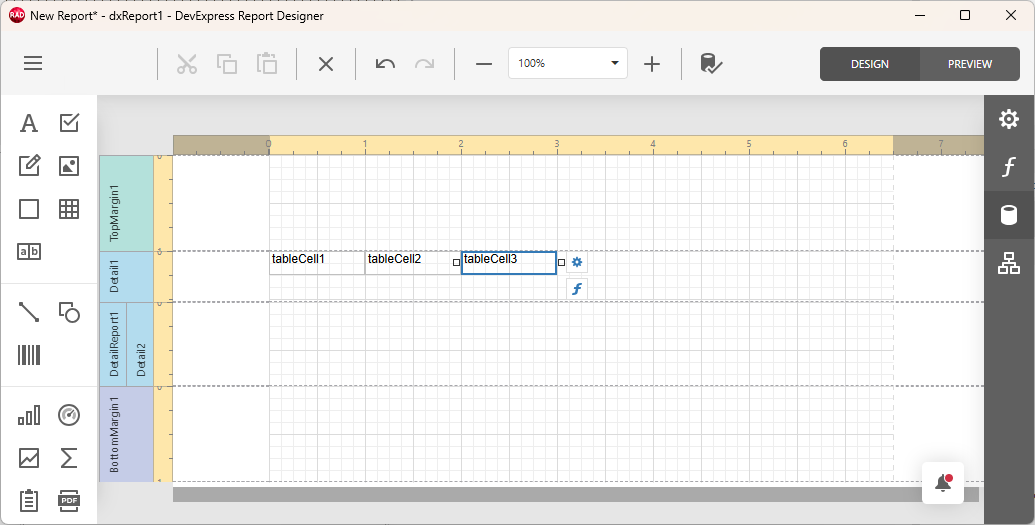Select the Panel control tool
1035x525 pixels.
pos(29,209)
